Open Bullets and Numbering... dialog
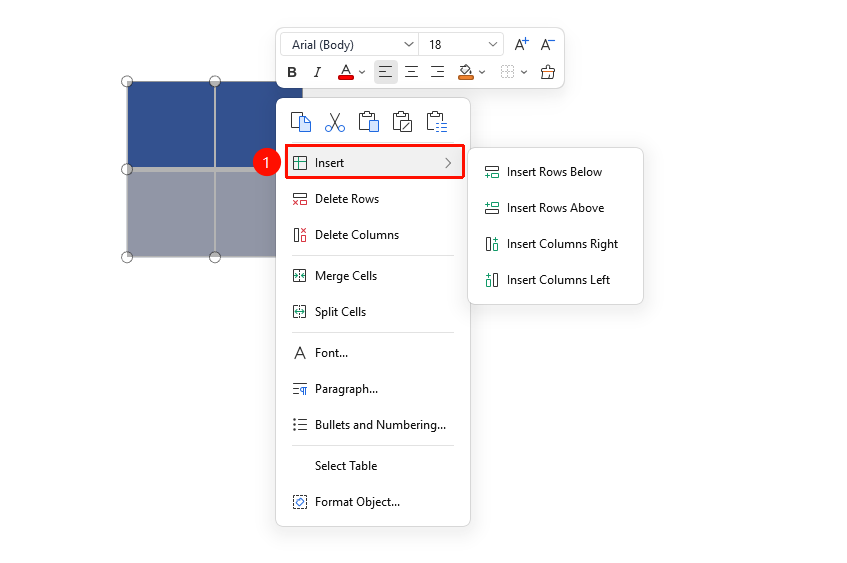Viewport: 847px width, 563px height. tap(373, 425)
